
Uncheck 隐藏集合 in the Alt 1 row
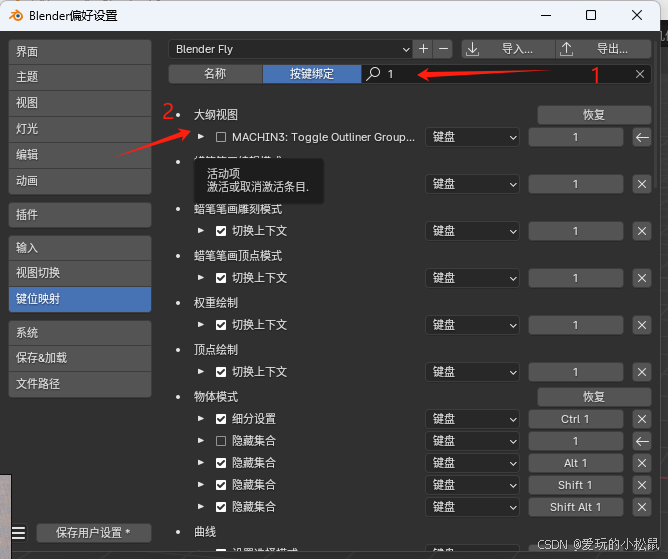point(221,463)
